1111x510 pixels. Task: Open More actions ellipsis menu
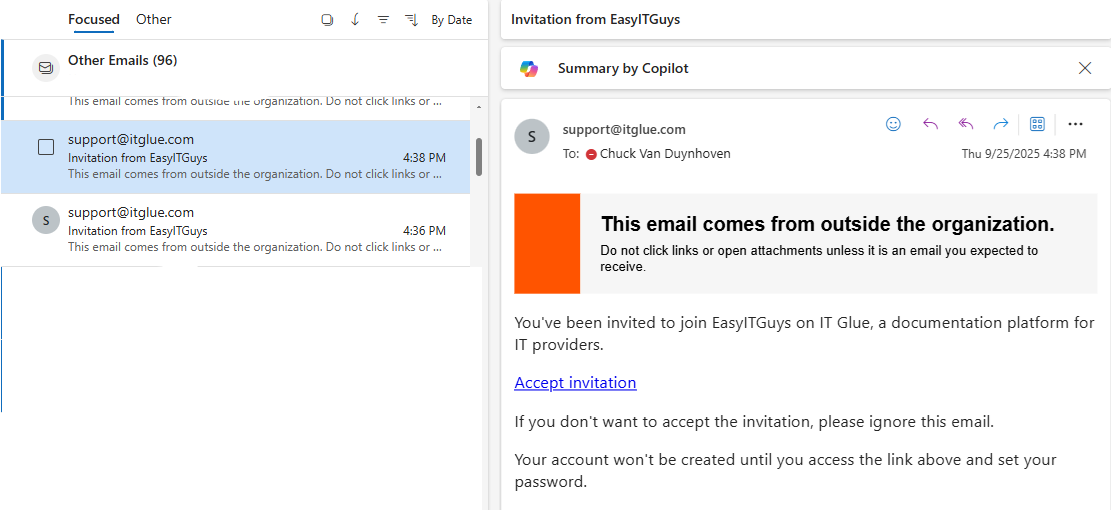pos(1075,124)
